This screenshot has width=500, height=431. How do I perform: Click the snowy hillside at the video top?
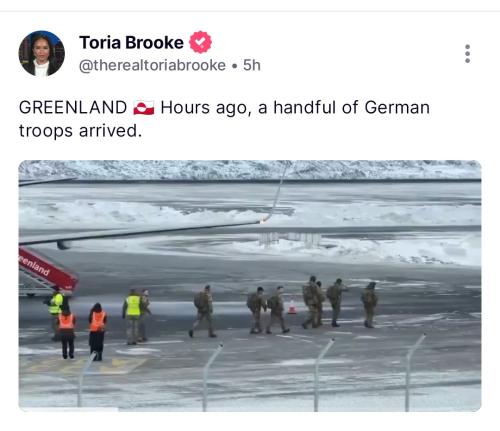[x=250, y=170]
